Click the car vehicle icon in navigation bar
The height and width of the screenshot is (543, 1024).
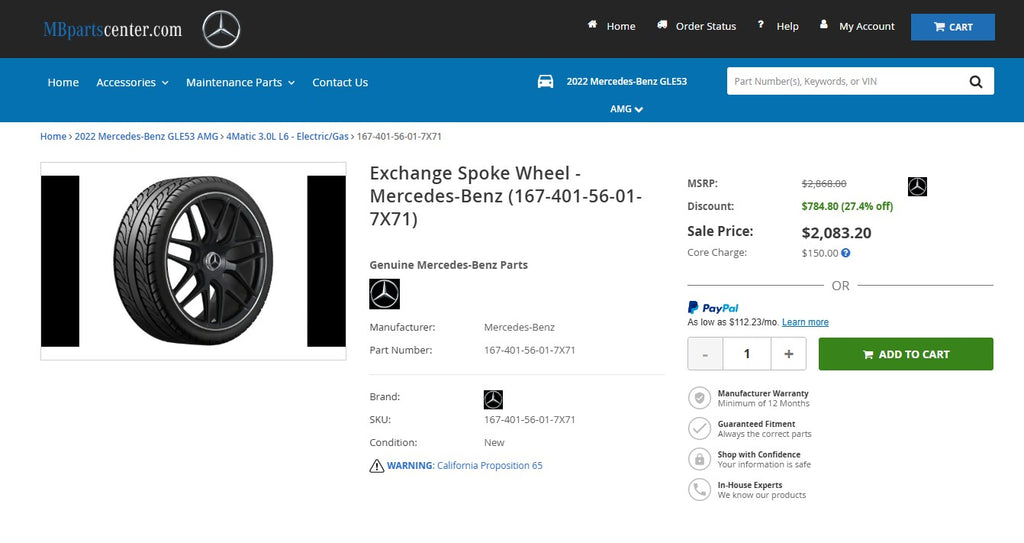[545, 82]
